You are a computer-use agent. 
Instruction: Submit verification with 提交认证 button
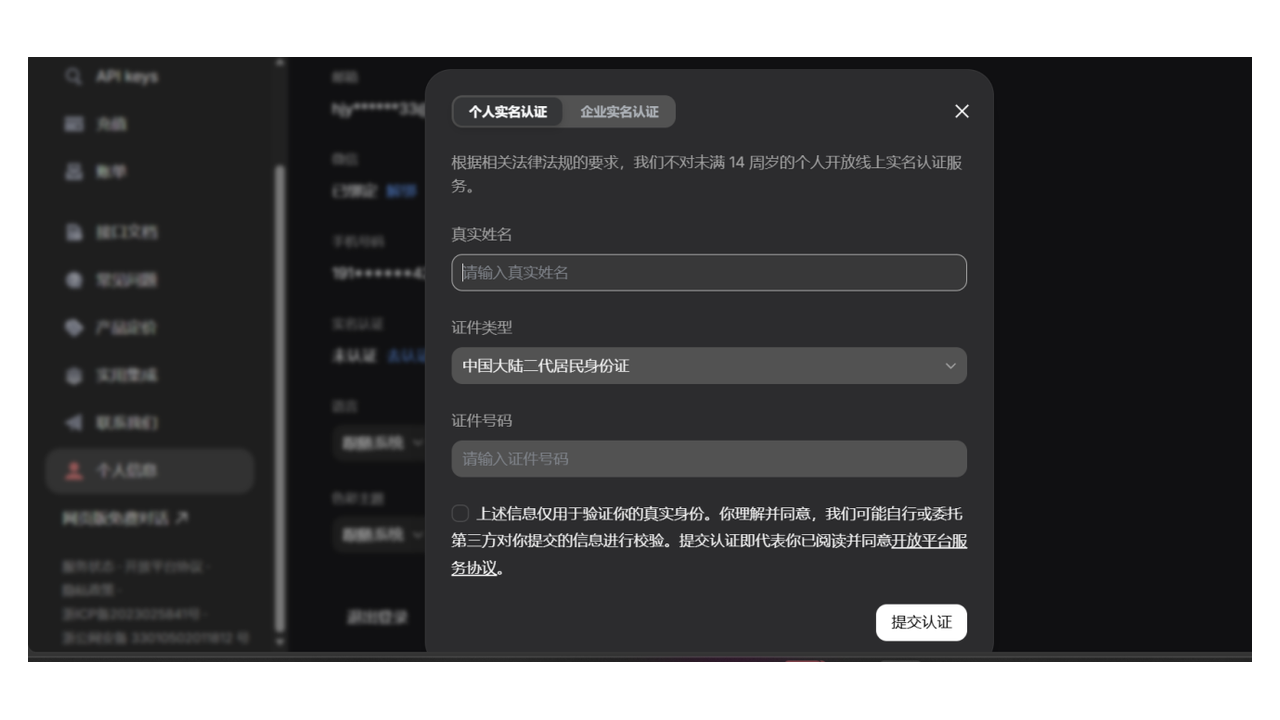tap(921, 622)
